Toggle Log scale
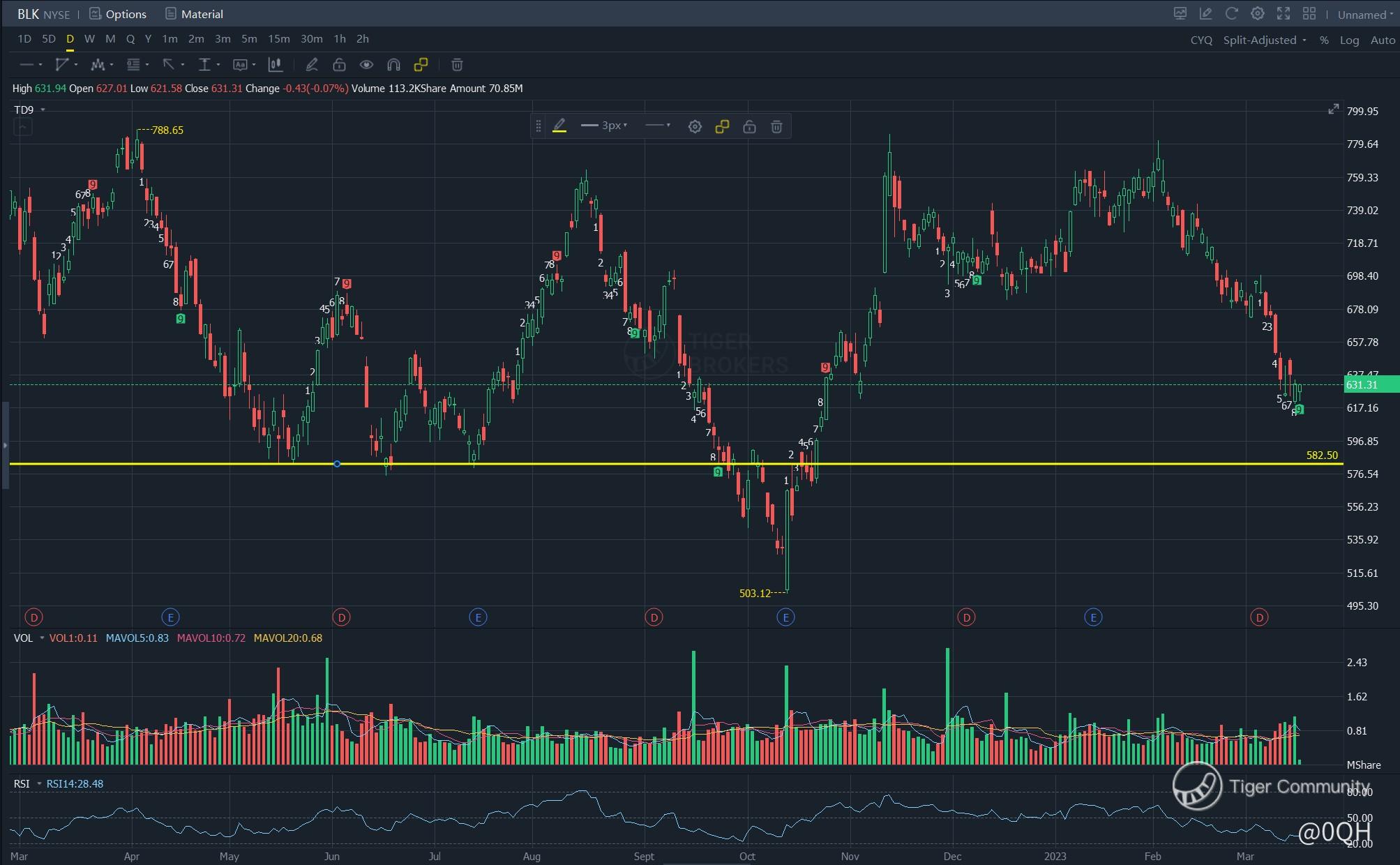 1348,40
